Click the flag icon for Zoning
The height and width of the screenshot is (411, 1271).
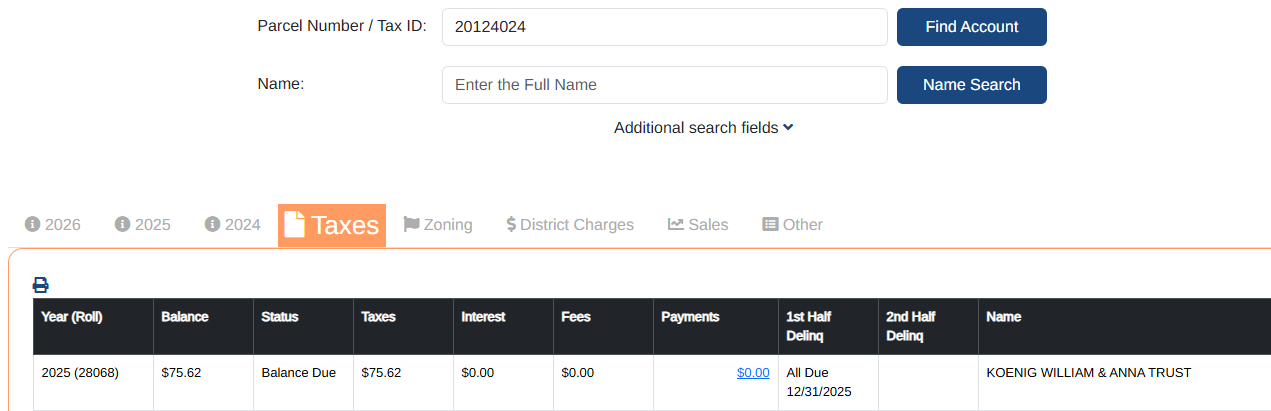pyautogui.click(x=411, y=224)
